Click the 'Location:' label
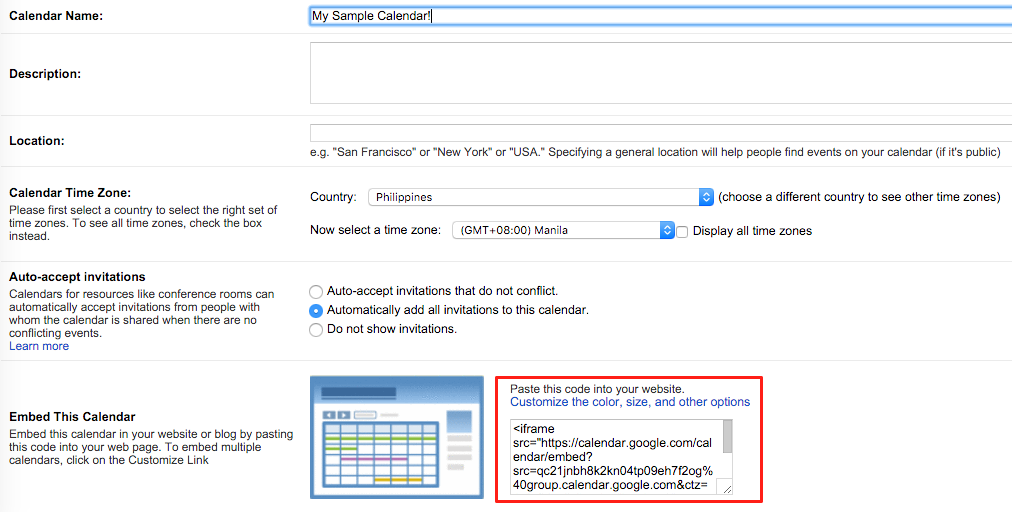The width and height of the screenshot is (1012, 512). tap(37, 141)
